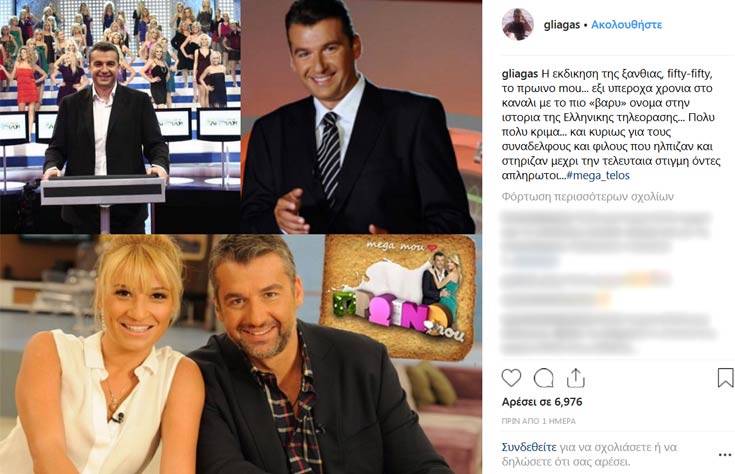Click the Συνδεθείτε login link
This screenshot has height=474, width=735.
tap(529, 447)
